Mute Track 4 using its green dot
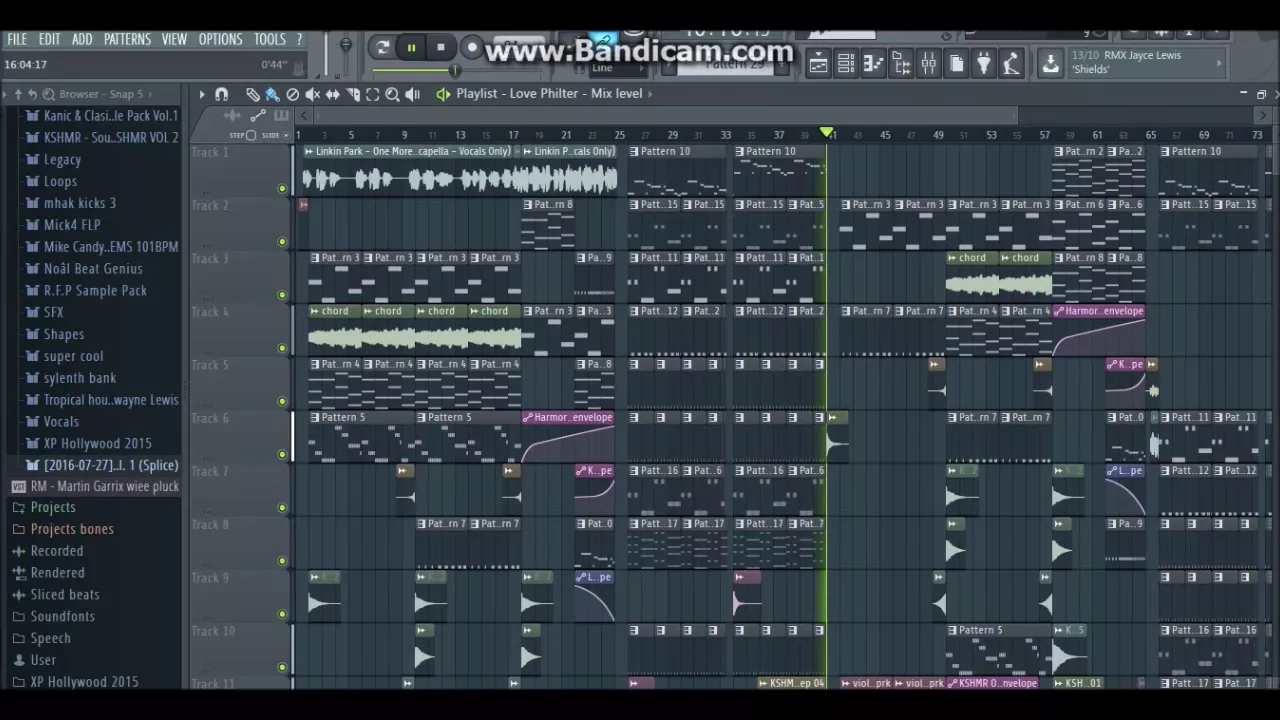This screenshot has height=720, width=1280. click(282, 347)
